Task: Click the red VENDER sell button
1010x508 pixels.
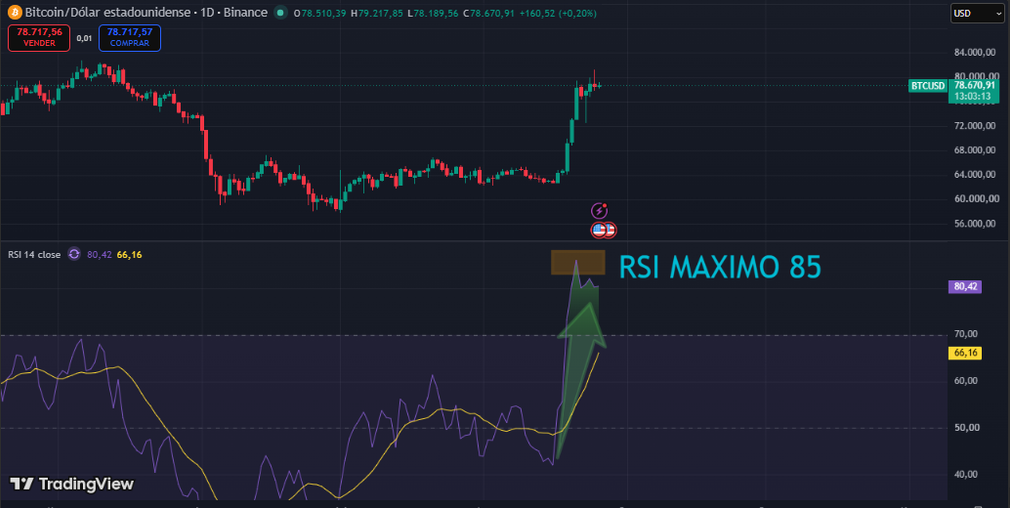Action: (39, 37)
